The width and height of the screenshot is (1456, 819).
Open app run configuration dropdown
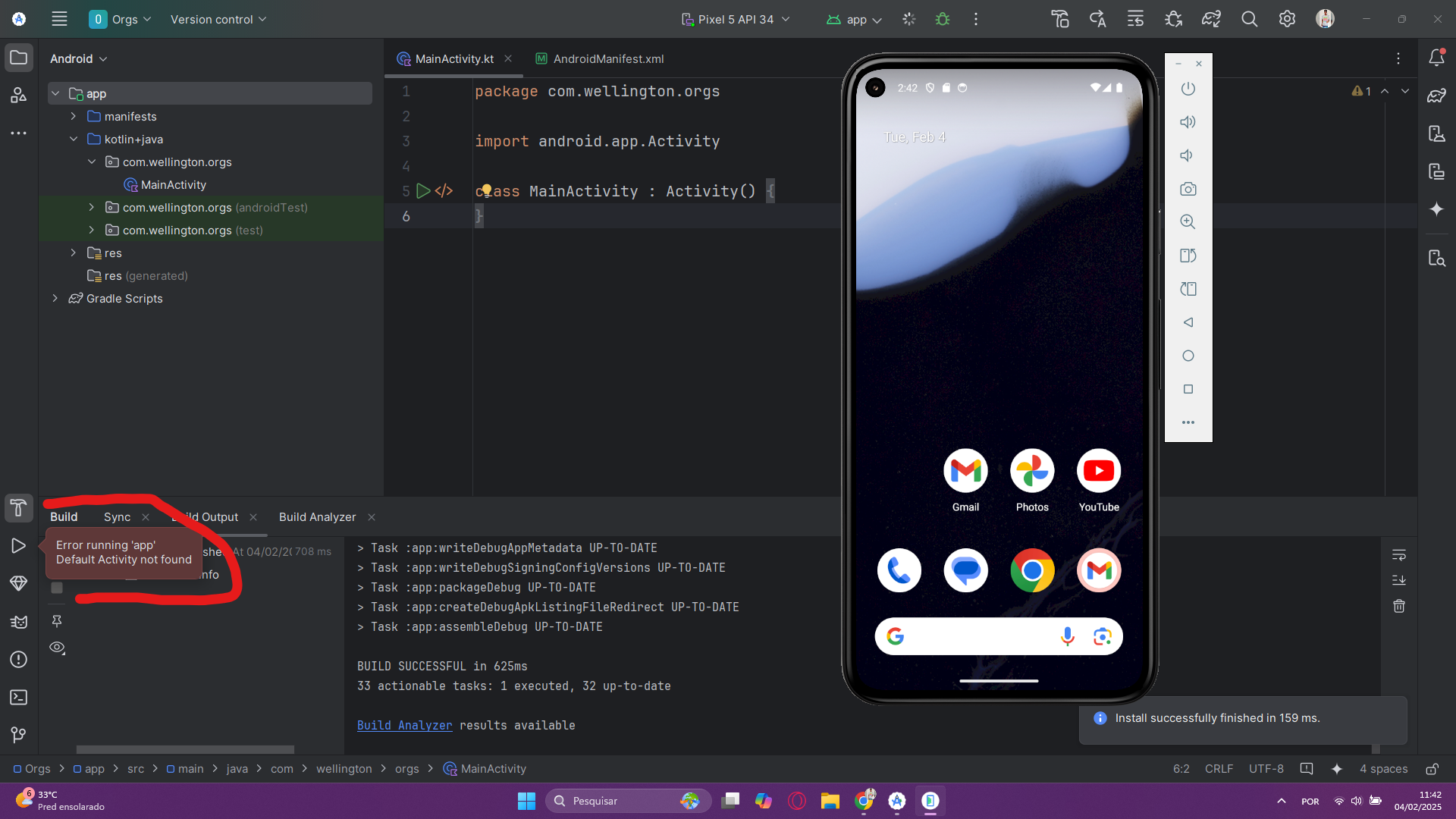tap(854, 20)
